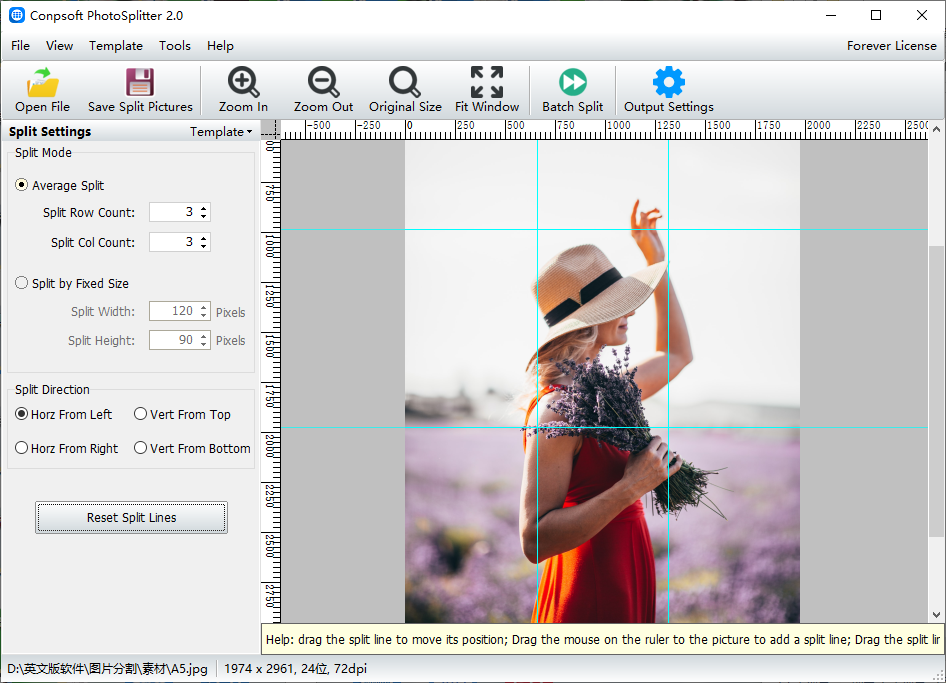Click the Save Split Pictures floppy icon
The height and width of the screenshot is (683, 946).
(139, 82)
